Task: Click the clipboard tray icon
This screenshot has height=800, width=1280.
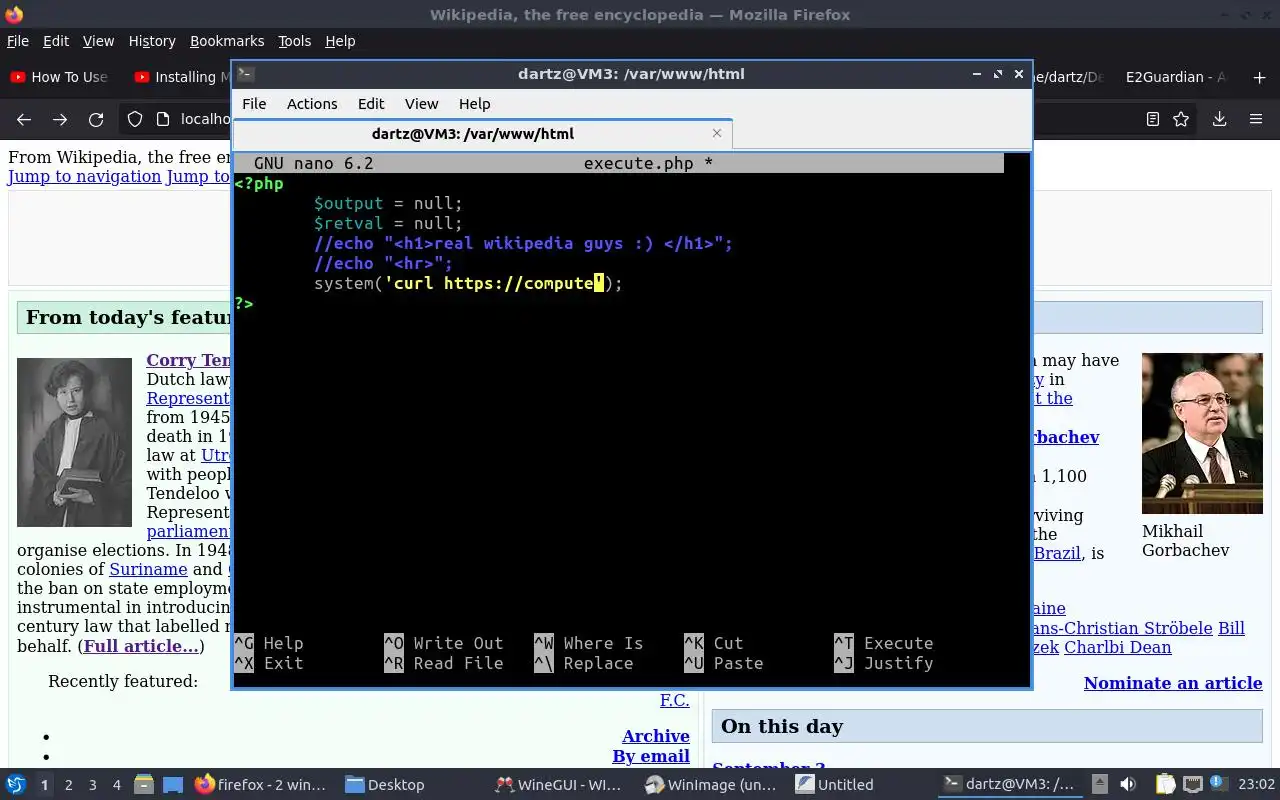Action: point(1165,785)
